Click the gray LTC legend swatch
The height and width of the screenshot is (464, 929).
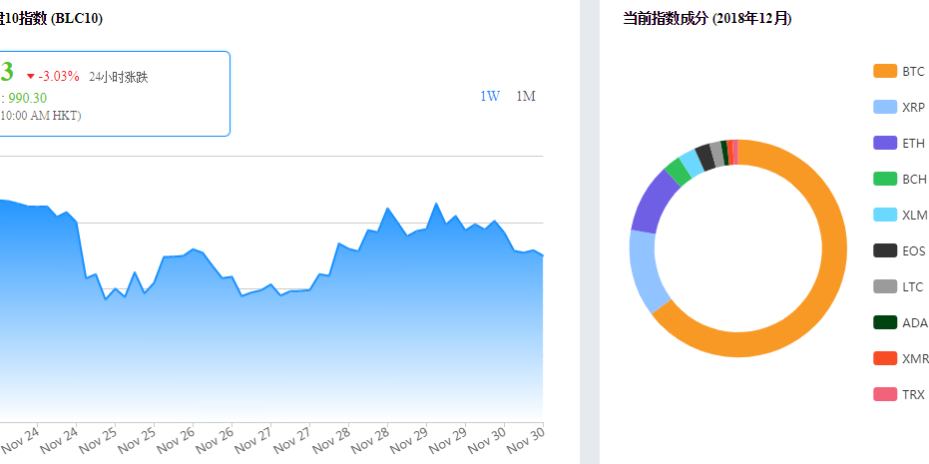(885, 287)
